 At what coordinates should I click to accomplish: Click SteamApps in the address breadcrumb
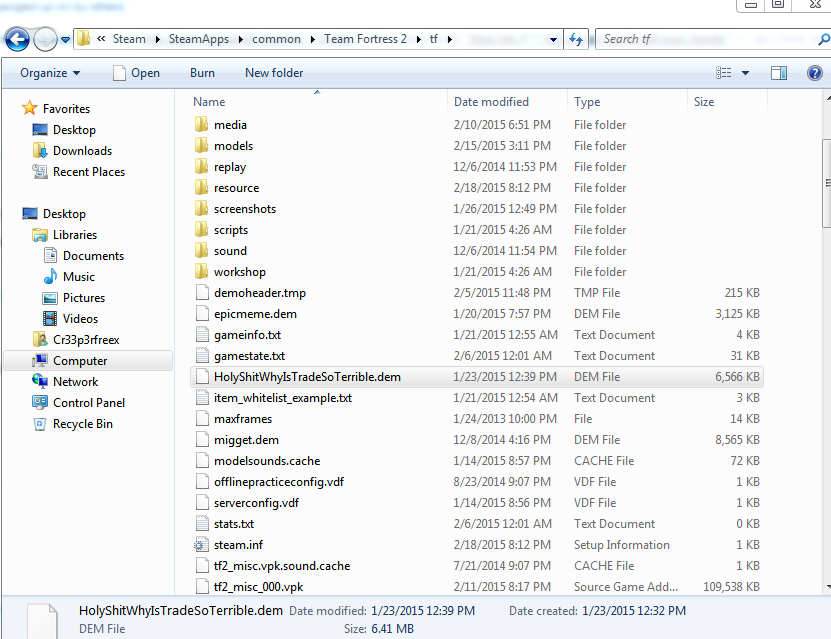click(x=199, y=39)
